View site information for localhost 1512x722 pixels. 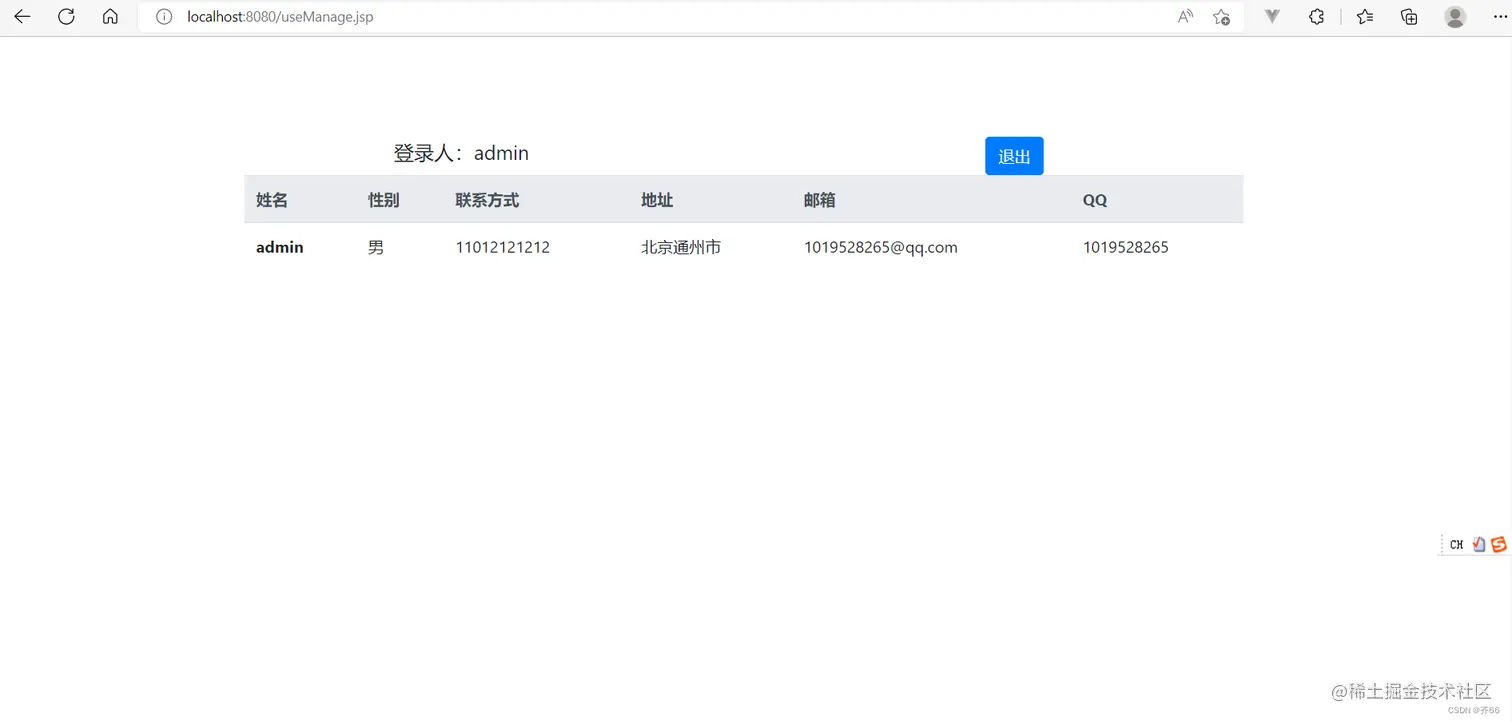(163, 16)
